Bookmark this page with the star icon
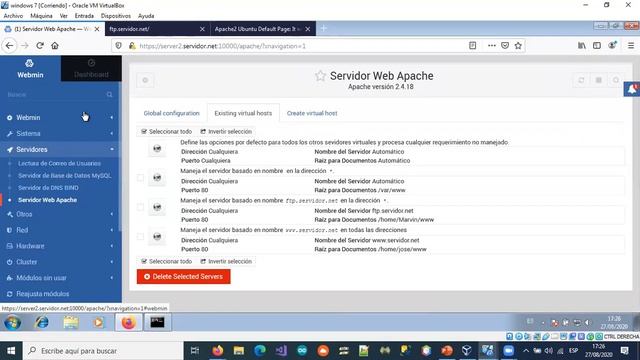Image resolution: width=640 pixels, height=360 pixels. [518, 46]
